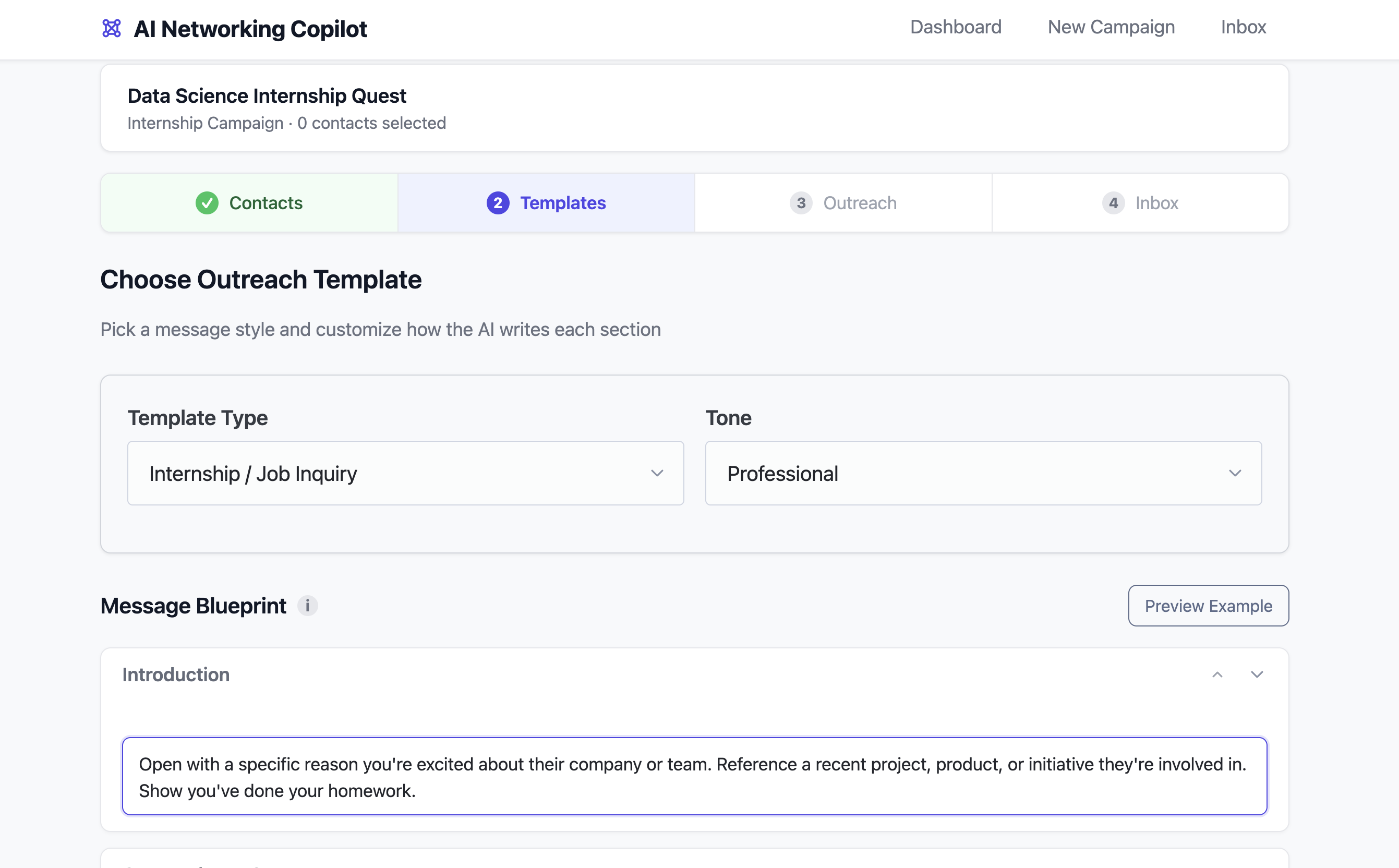Click the Preview Example button
Screen dimensions: 1399x868
point(1208,606)
